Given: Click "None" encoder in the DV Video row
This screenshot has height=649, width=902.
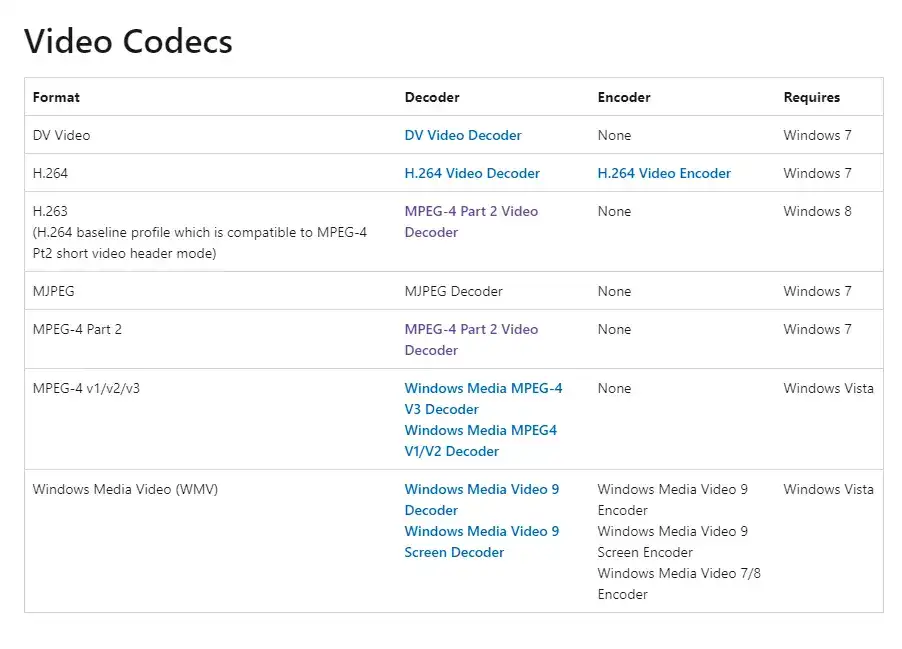Looking at the screenshot, I should 614,135.
